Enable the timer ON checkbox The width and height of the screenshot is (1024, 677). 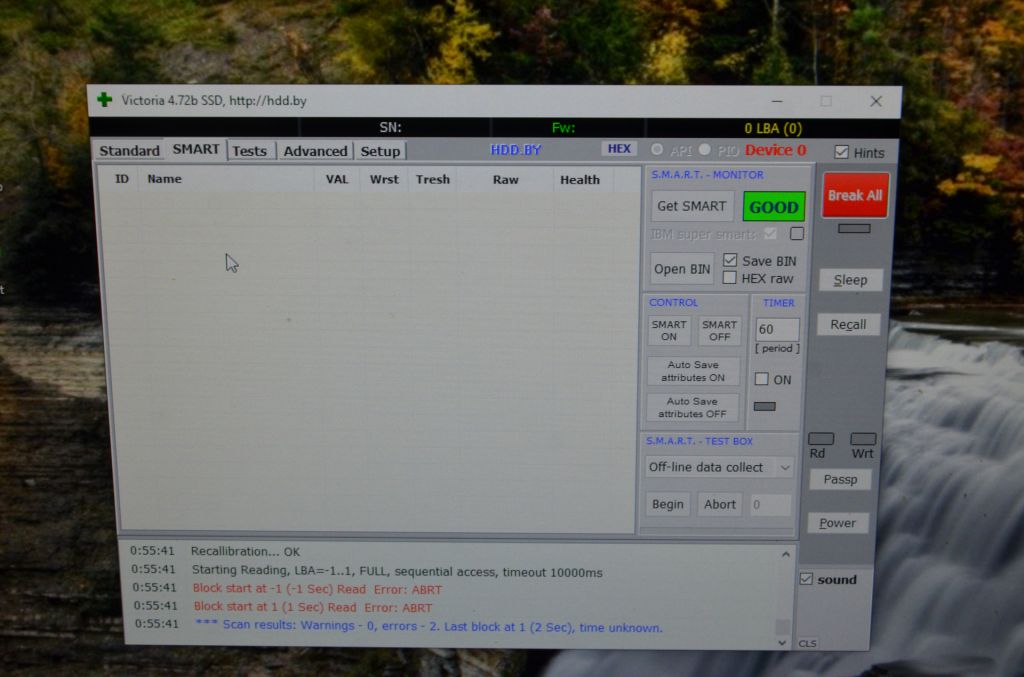pyautogui.click(x=761, y=379)
